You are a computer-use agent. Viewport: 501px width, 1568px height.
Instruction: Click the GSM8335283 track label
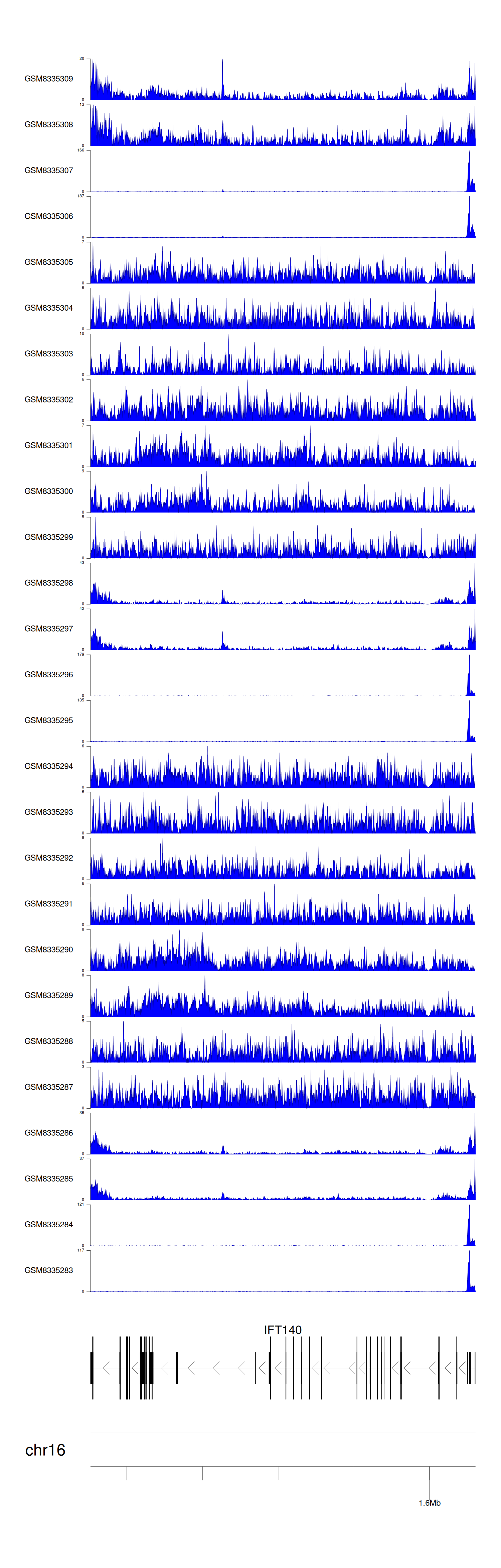pyautogui.click(x=49, y=1270)
